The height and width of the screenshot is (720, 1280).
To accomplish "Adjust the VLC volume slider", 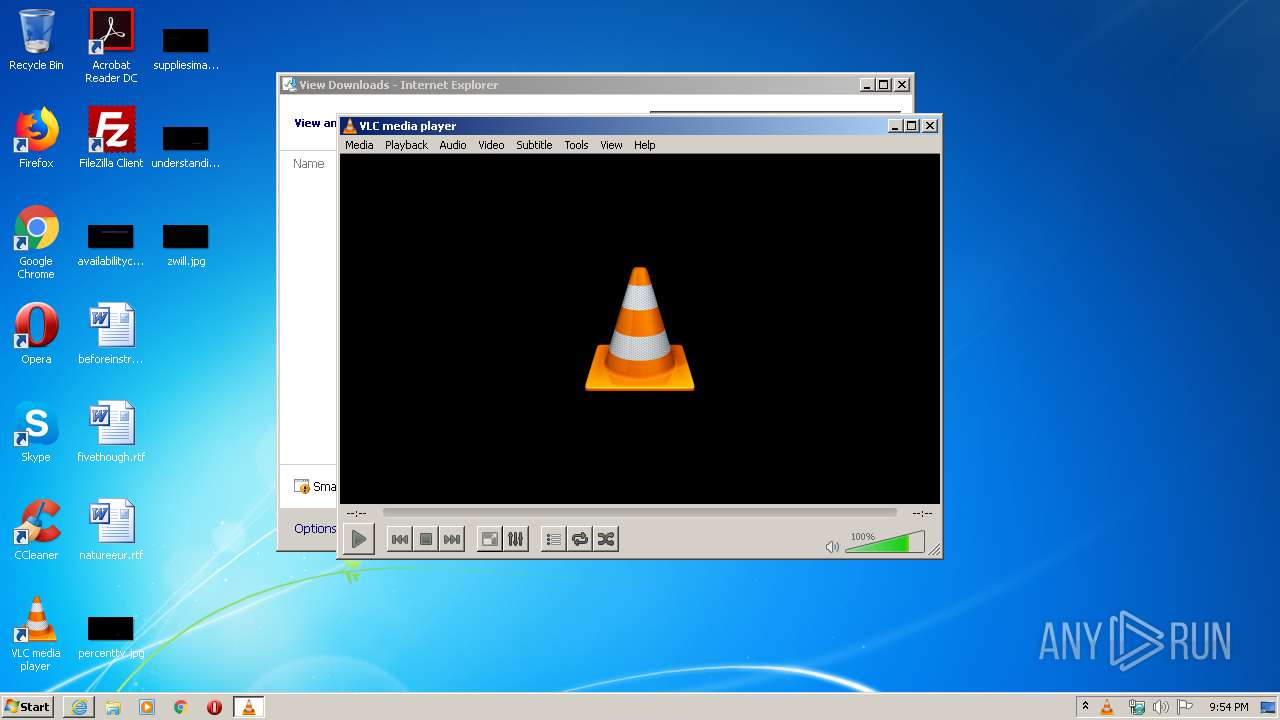I will (x=884, y=543).
